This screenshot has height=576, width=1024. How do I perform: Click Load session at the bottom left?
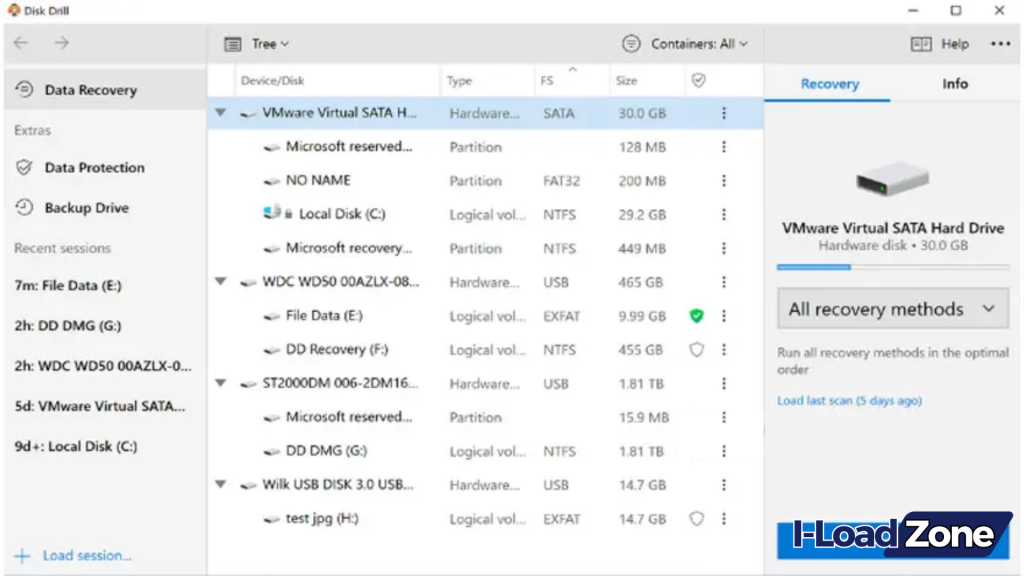click(x=84, y=555)
